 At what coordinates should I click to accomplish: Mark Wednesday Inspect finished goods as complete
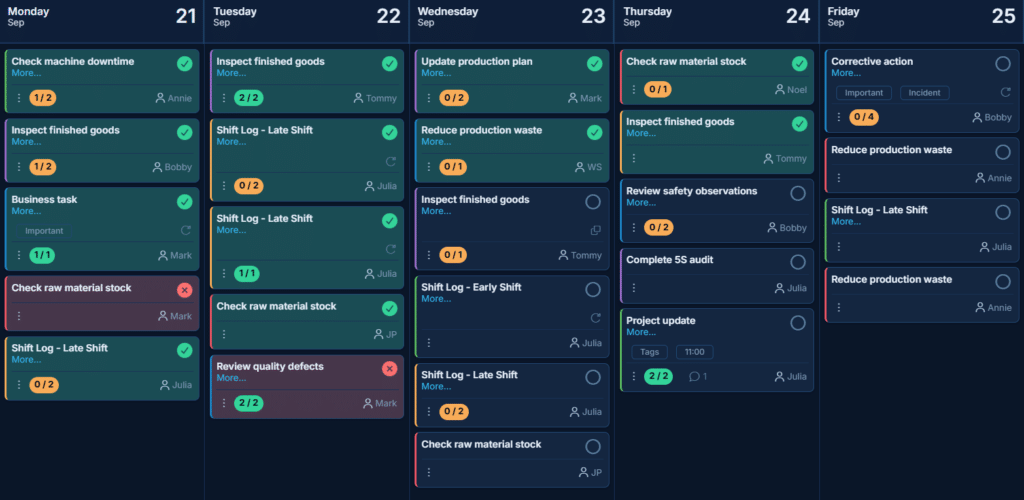coord(593,202)
